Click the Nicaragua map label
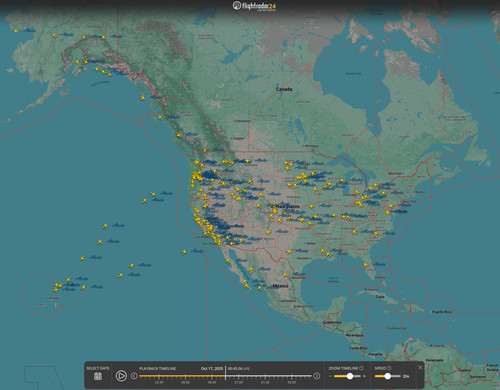500x390 pixels. coord(354,335)
